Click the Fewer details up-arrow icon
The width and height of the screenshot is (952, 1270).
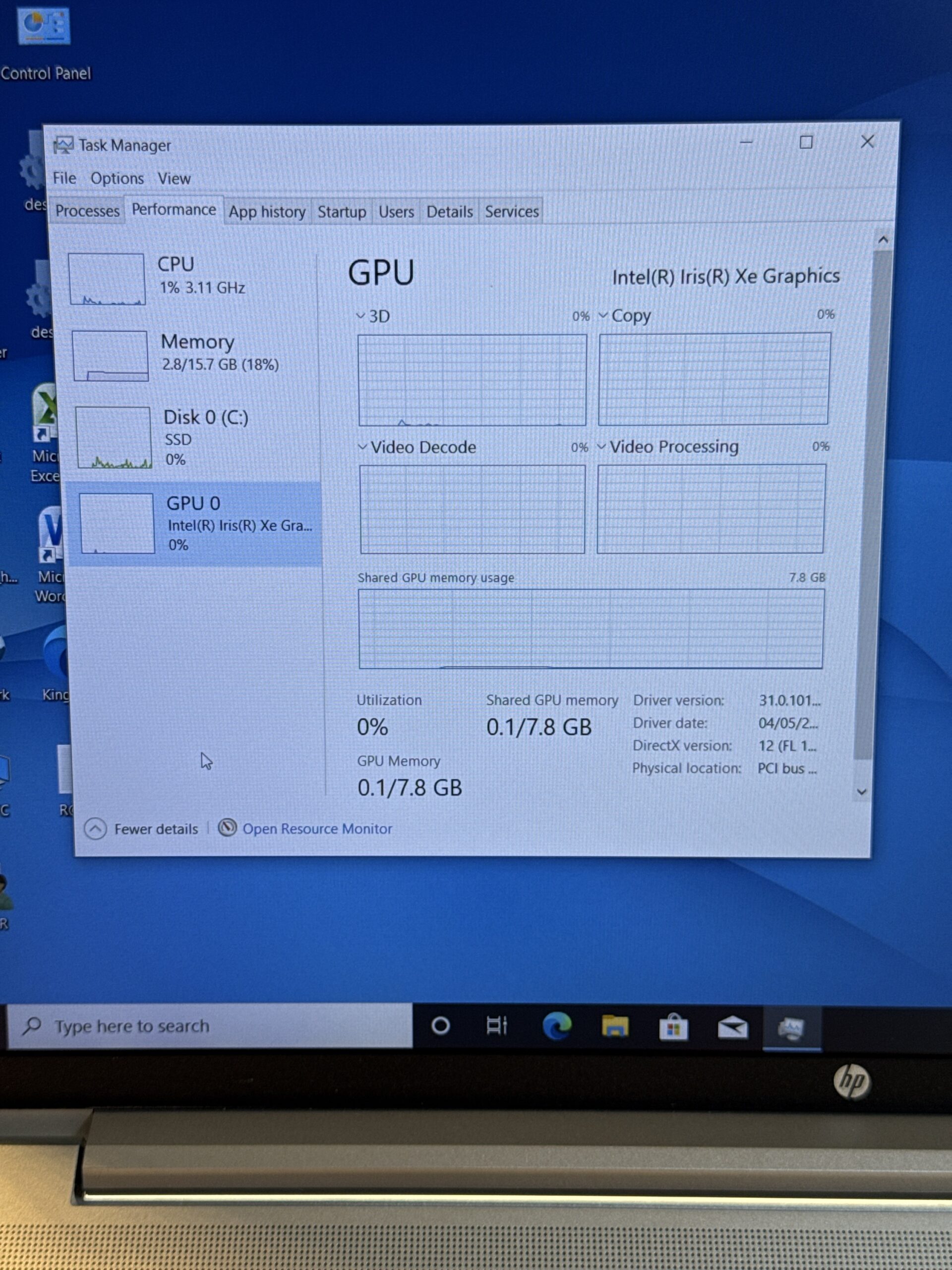(x=95, y=828)
